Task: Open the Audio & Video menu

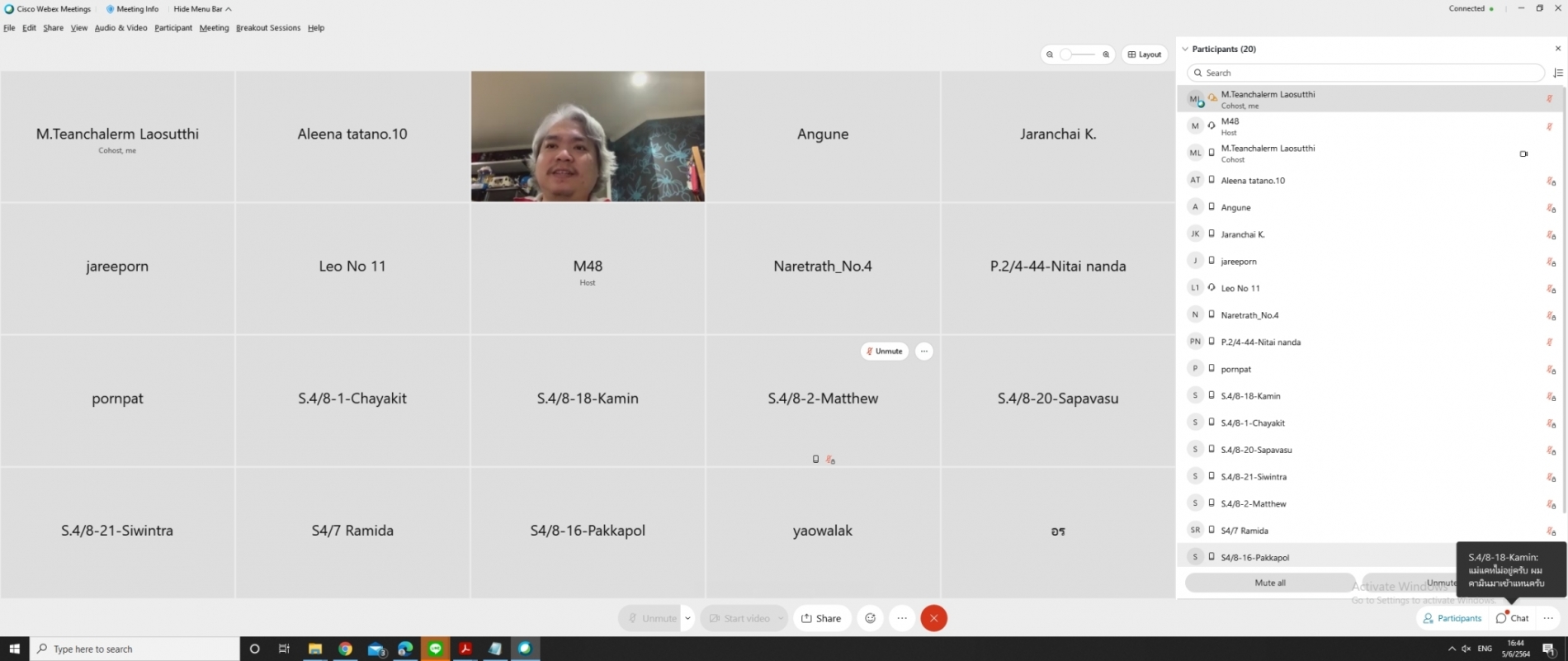Action: (x=120, y=28)
